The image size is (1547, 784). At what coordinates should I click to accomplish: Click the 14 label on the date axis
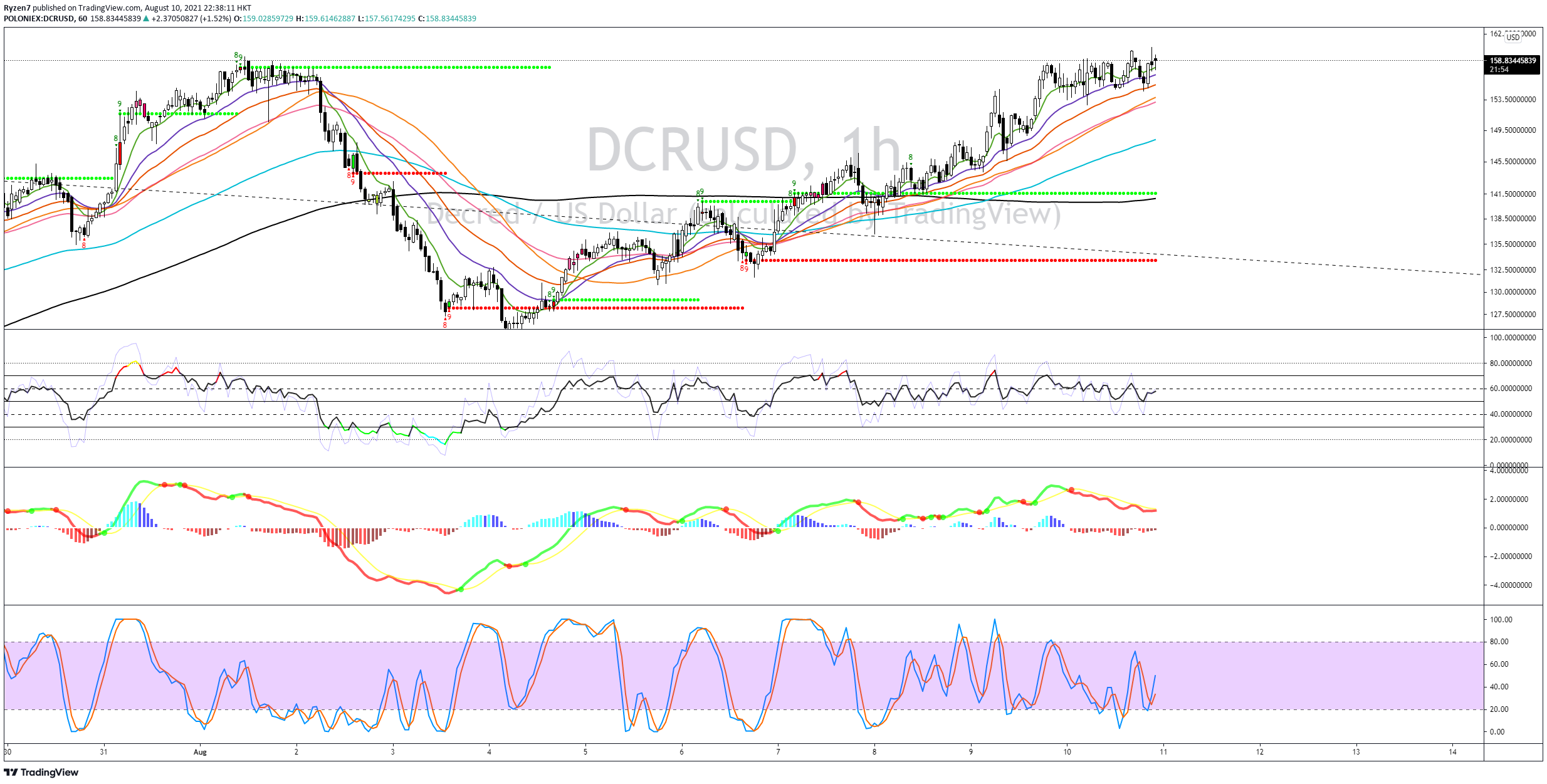[x=1452, y=752]
